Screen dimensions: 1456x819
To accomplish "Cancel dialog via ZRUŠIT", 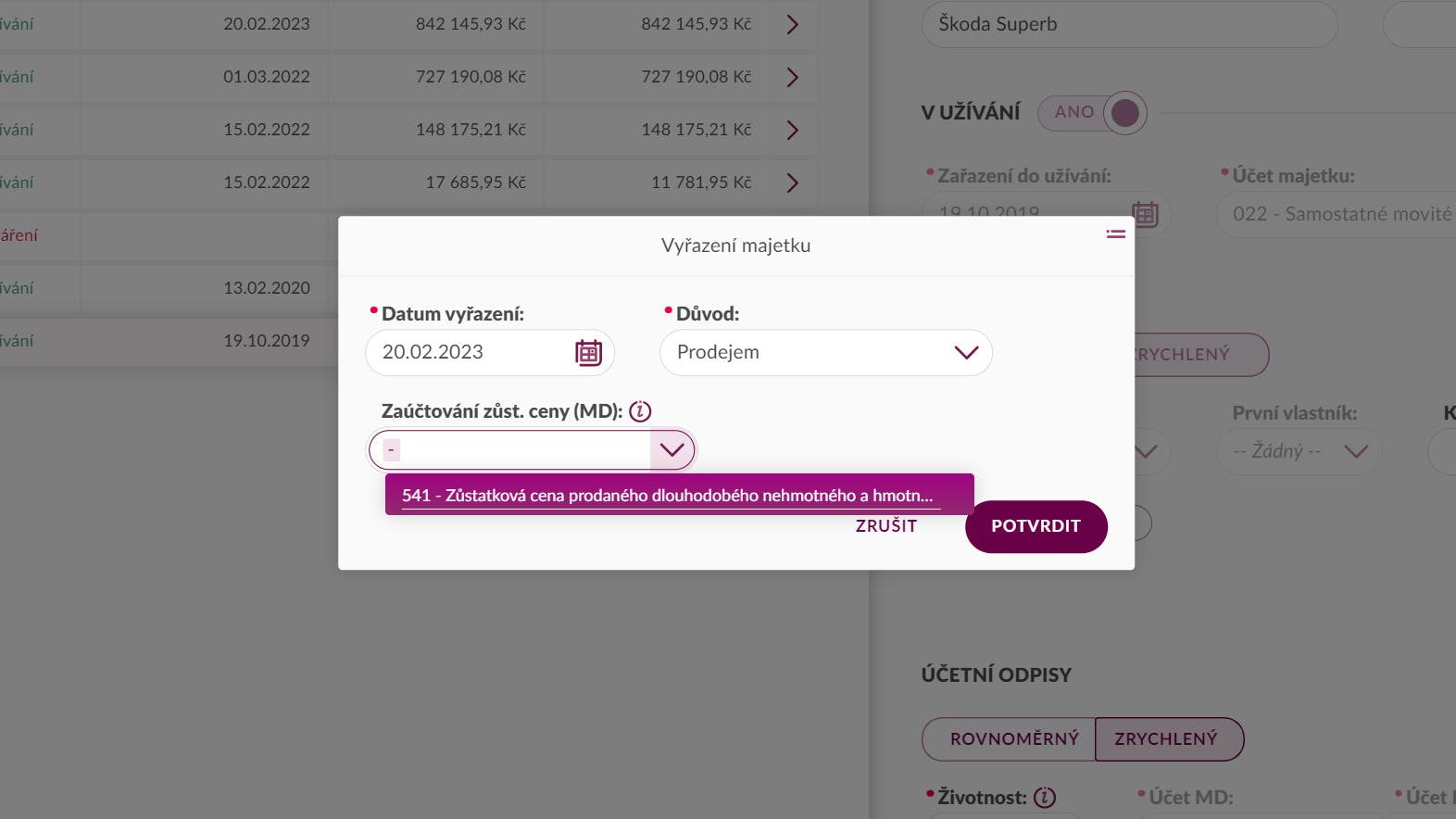I will click(886, 526).
